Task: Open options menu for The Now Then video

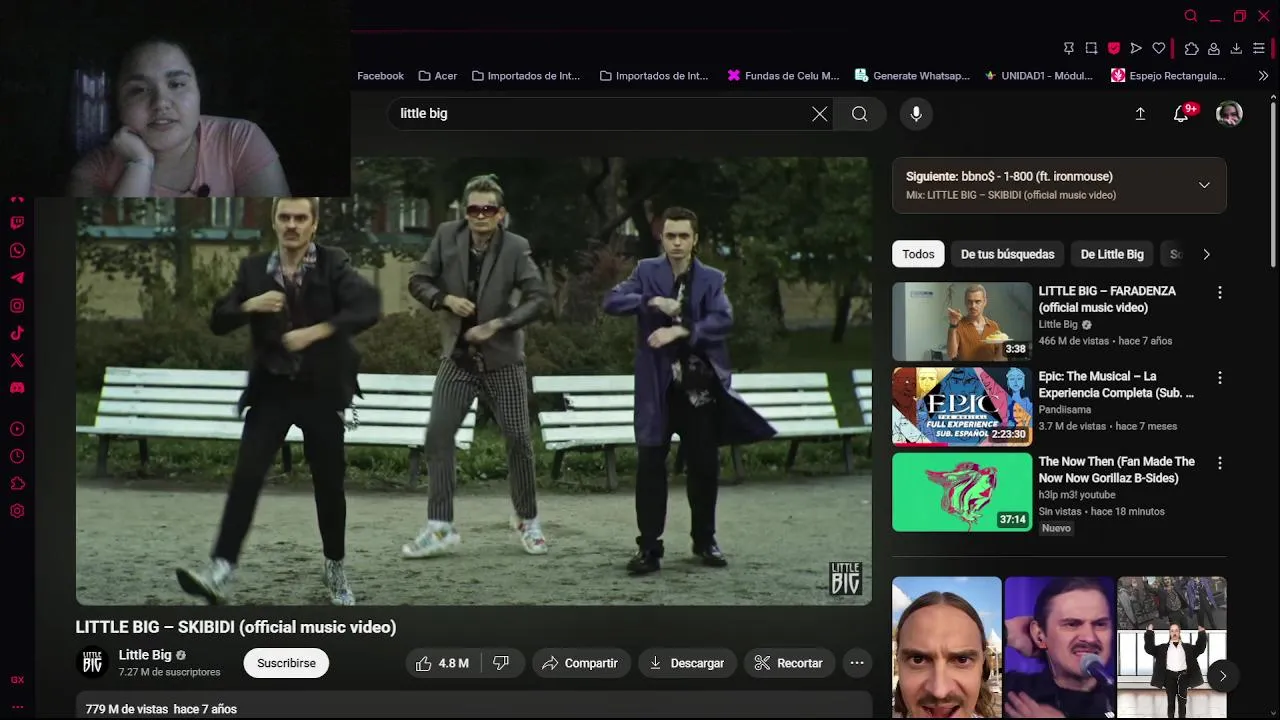Action: (1219, 463)
